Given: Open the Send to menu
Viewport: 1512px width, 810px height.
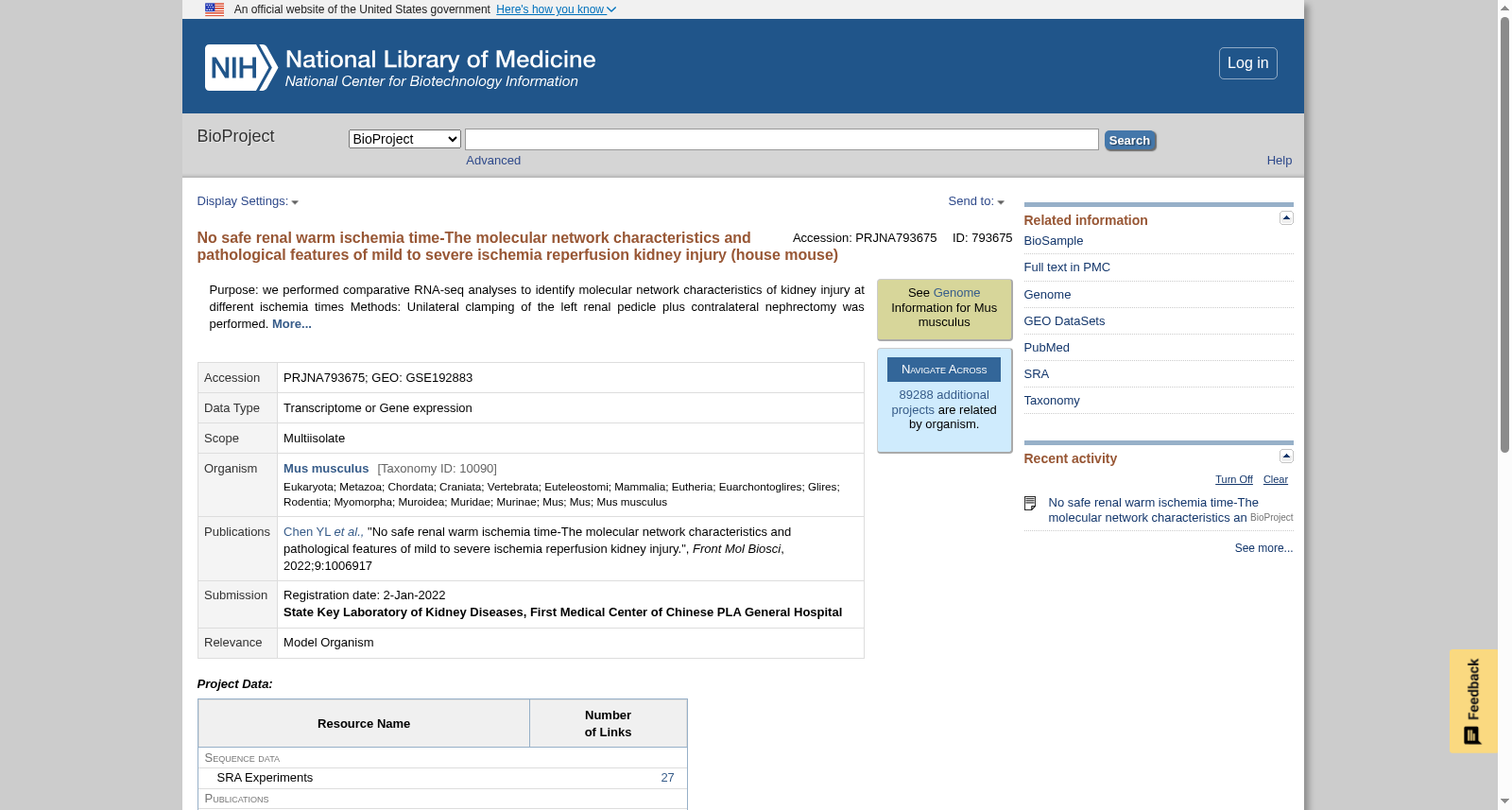Looking at the screenshot, I should (x=976, y=201).
